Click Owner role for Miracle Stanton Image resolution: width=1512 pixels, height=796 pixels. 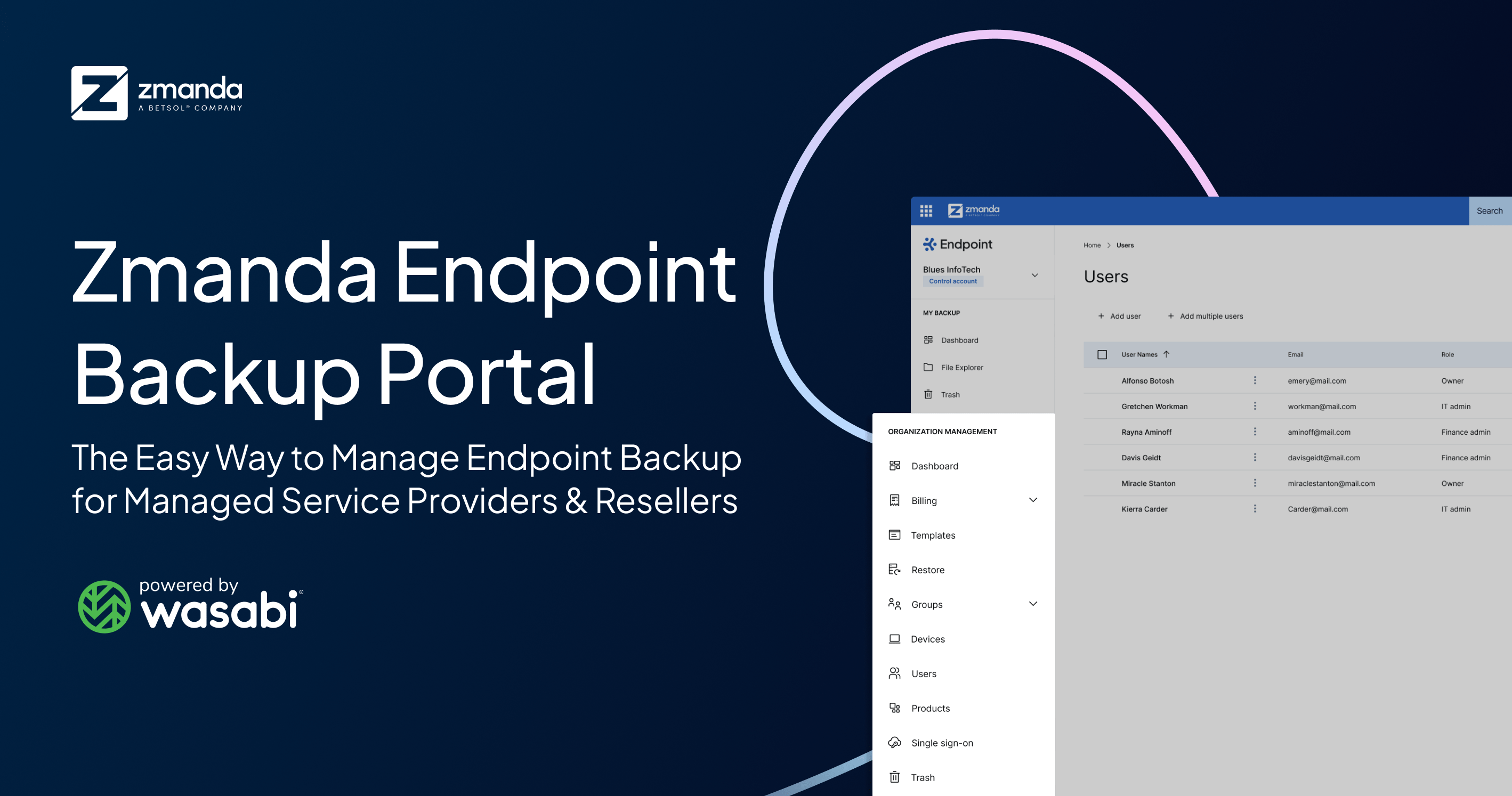[1452, 483]
